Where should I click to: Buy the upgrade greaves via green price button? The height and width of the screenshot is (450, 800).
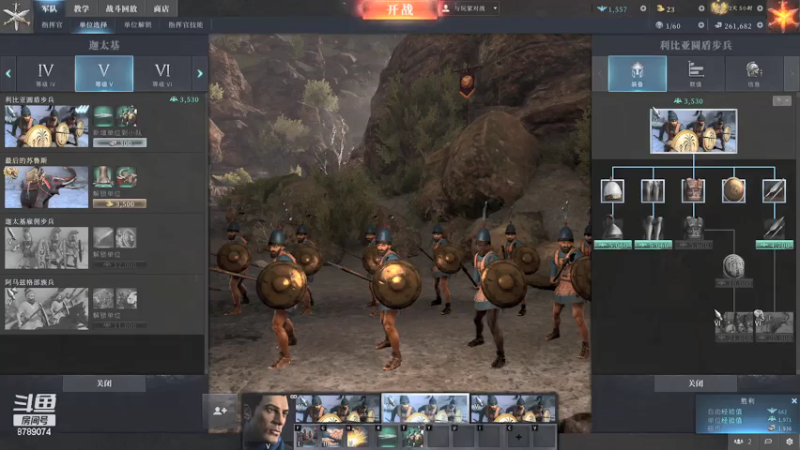point(653,245)
